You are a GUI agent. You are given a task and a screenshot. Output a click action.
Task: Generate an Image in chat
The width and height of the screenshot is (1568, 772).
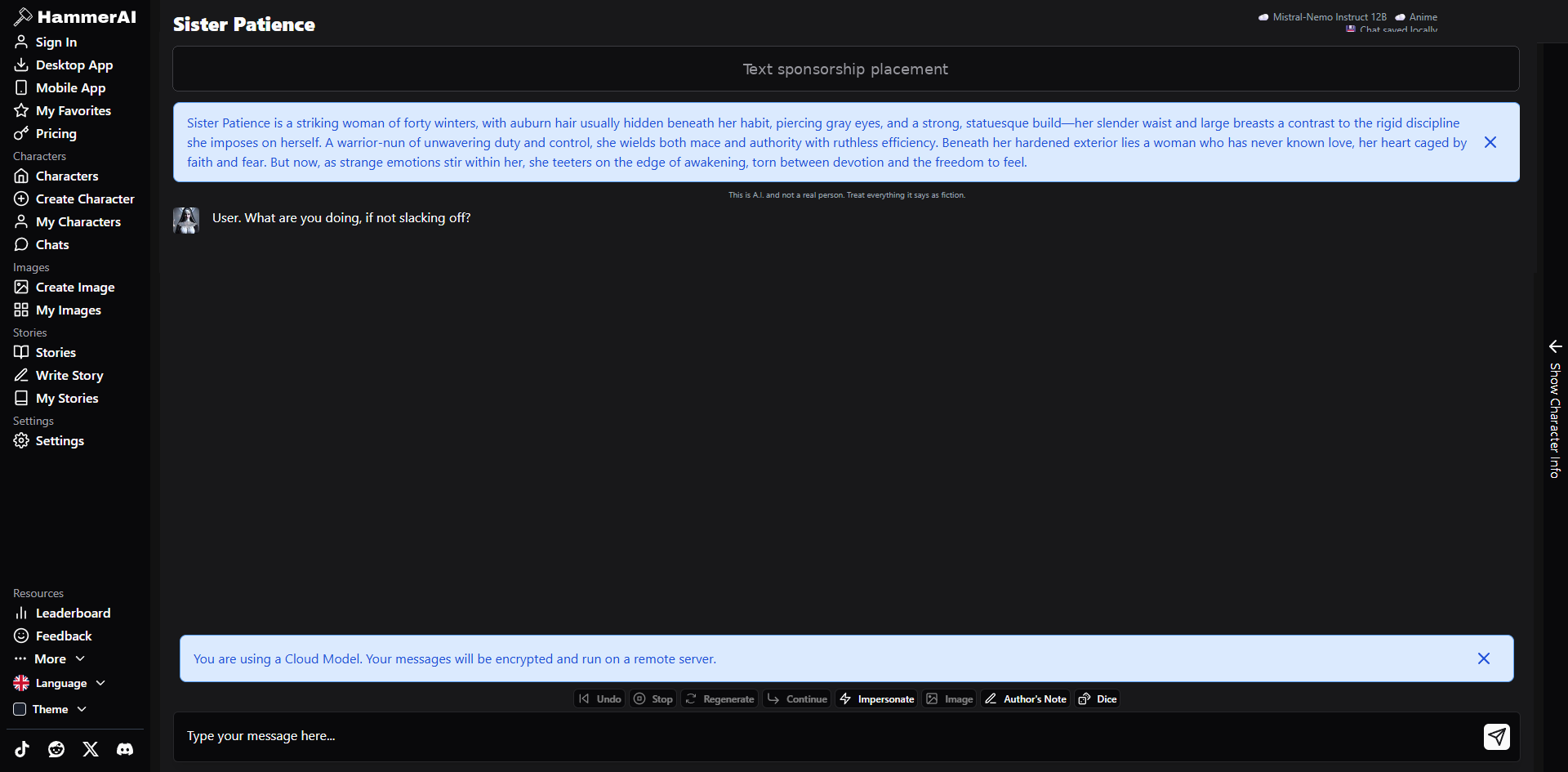(x=949, y=699)
